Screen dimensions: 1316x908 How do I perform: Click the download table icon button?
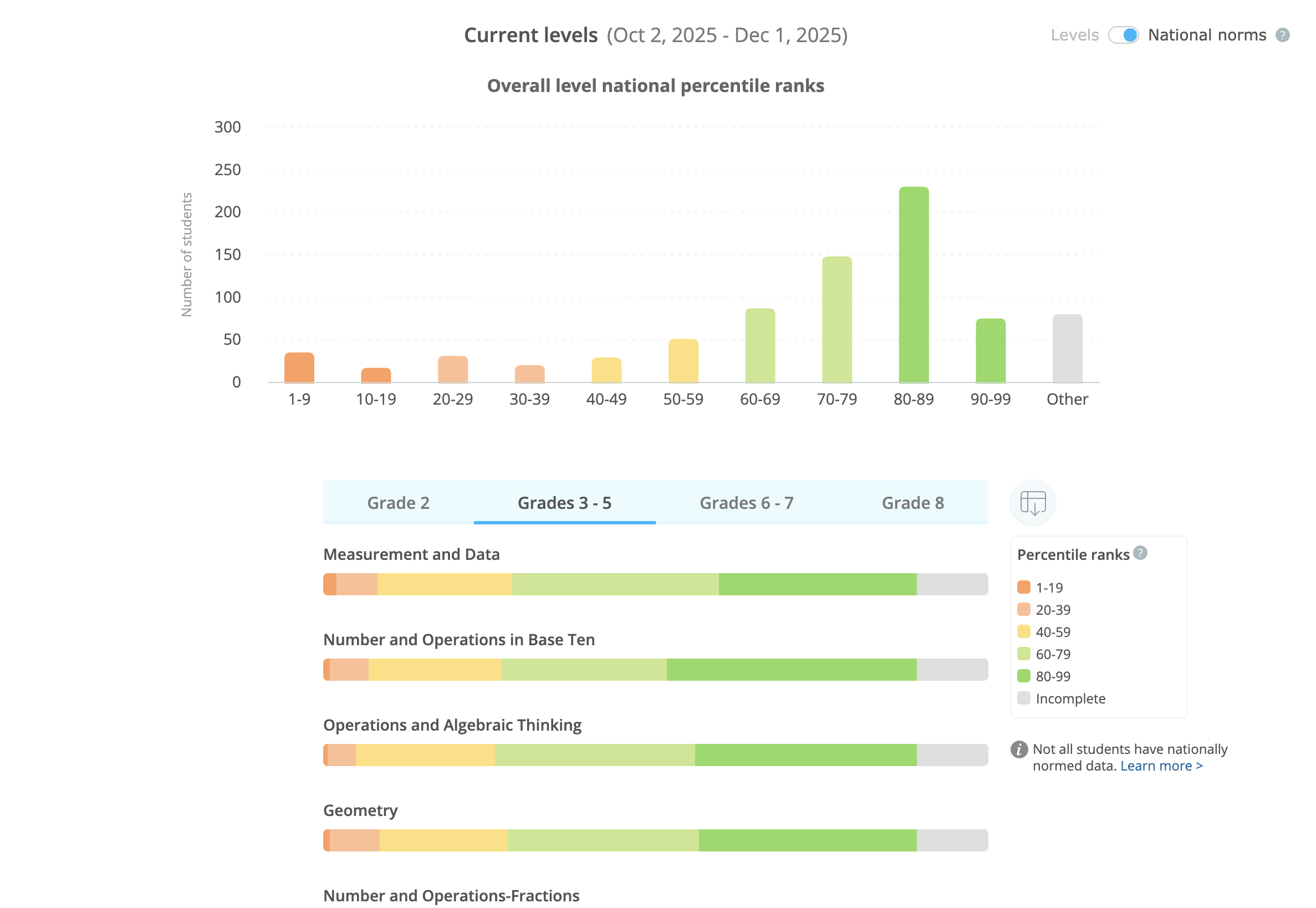click(1033, 503)
